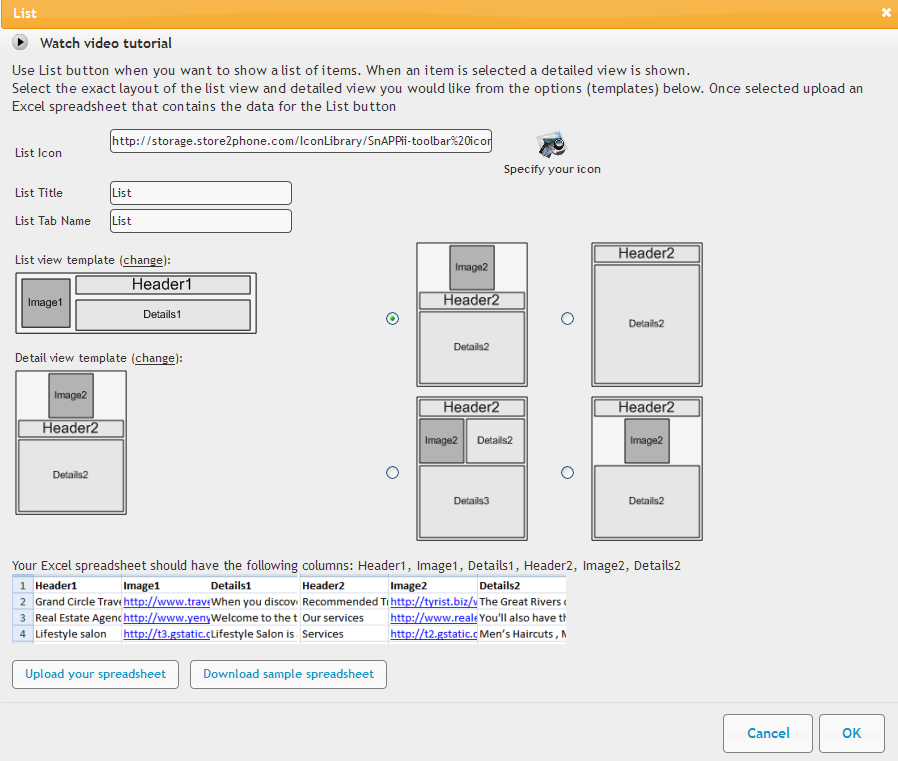Cancel the List dialog

coord(768,733)
